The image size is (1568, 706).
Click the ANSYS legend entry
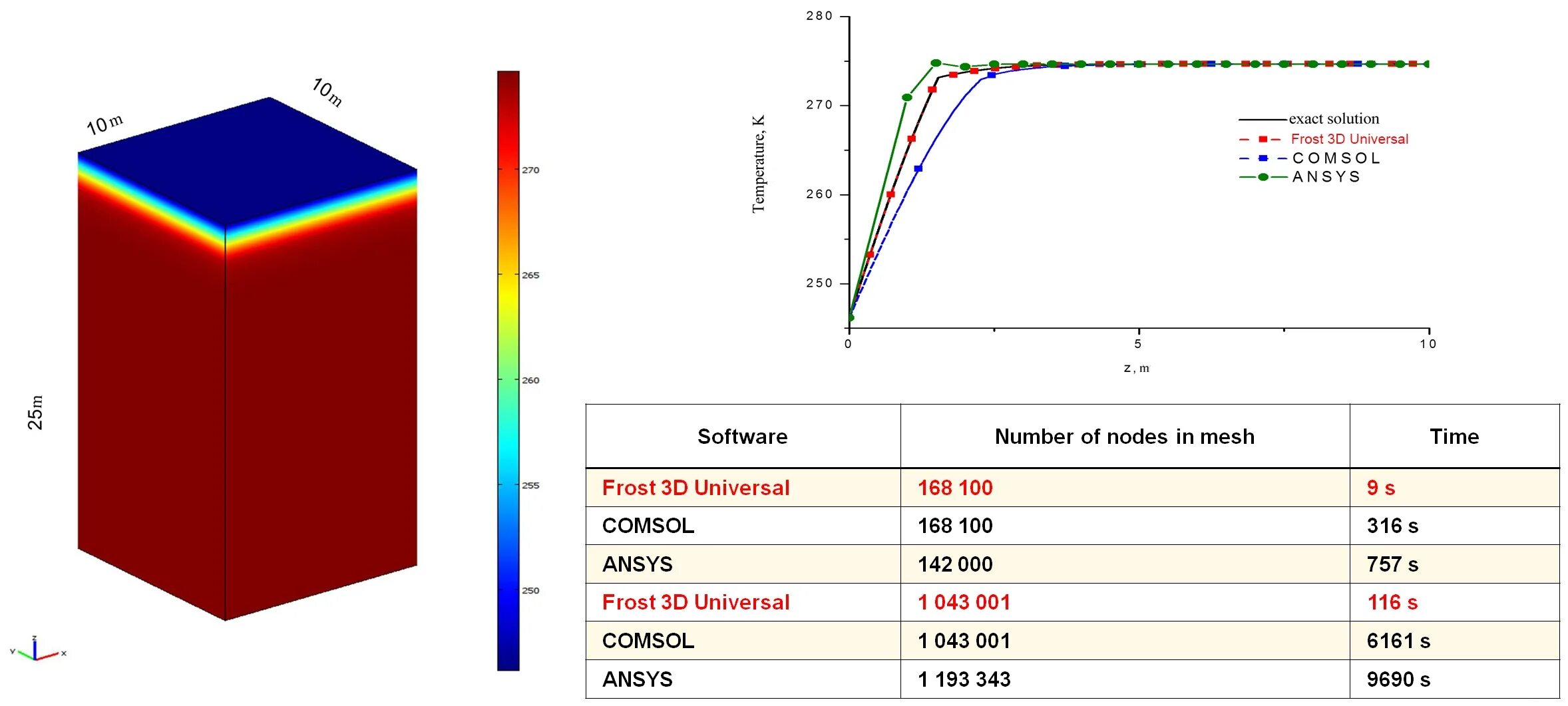coord(1299,177)
